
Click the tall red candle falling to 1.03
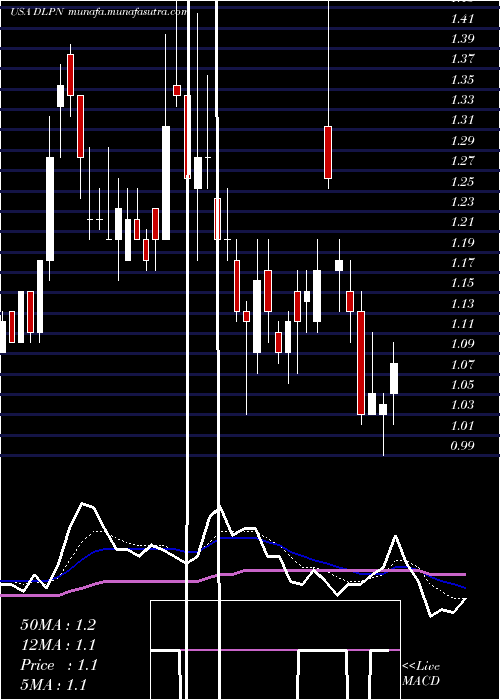[x=361, y=363]
